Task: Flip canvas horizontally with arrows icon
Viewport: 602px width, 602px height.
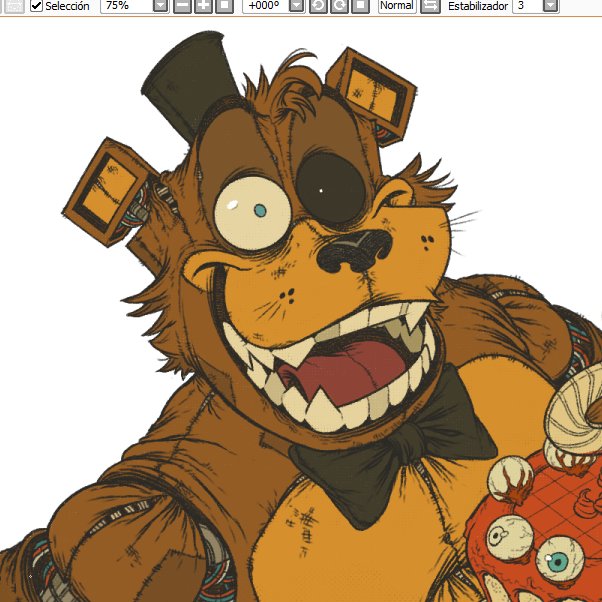Action: click(x=430, y=6)
